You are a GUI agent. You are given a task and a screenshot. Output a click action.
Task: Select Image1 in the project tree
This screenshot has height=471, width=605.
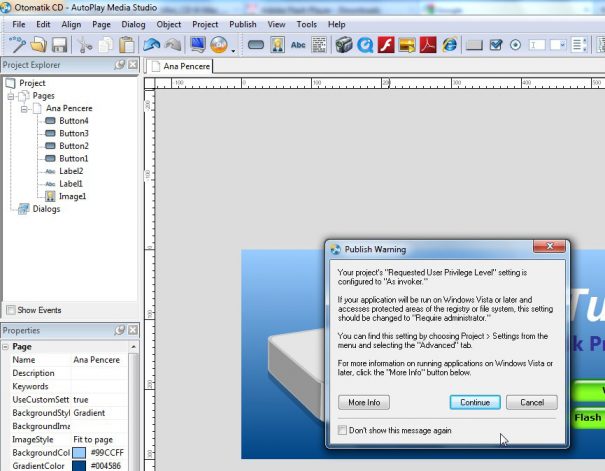tap(73, 196)
